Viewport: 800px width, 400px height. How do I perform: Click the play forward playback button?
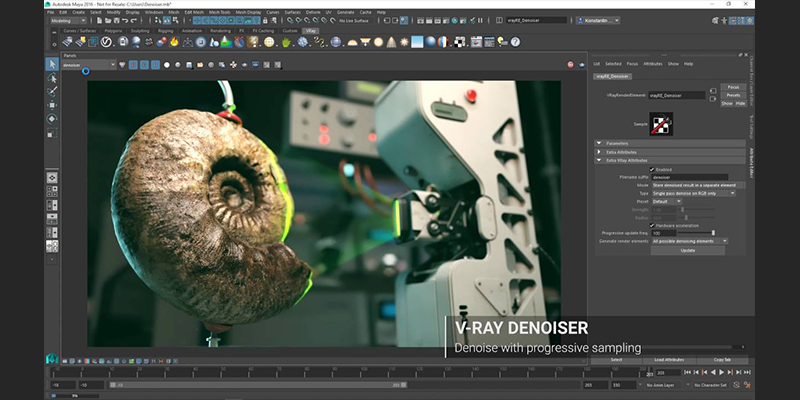coord(722,372)
